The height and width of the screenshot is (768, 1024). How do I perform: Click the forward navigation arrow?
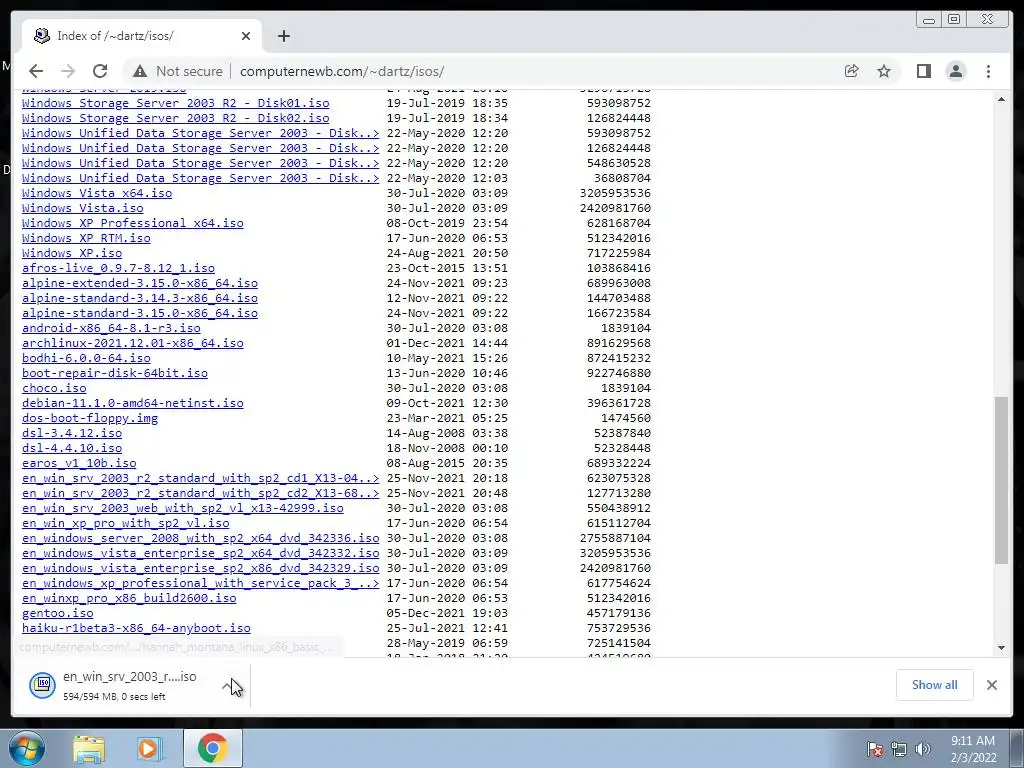click(x=68, y=71)
